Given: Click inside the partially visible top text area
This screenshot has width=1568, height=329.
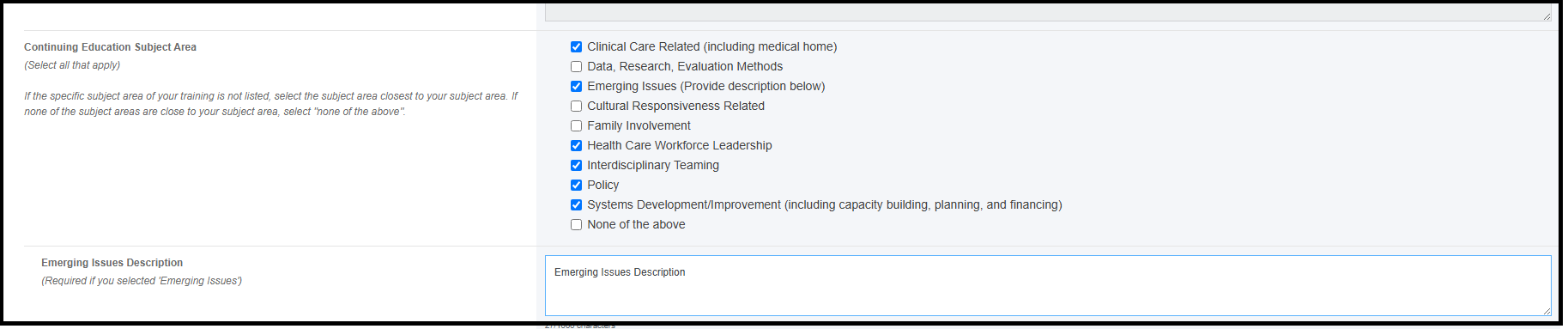Looking at the screenshot, I should tap(1048, 12).
